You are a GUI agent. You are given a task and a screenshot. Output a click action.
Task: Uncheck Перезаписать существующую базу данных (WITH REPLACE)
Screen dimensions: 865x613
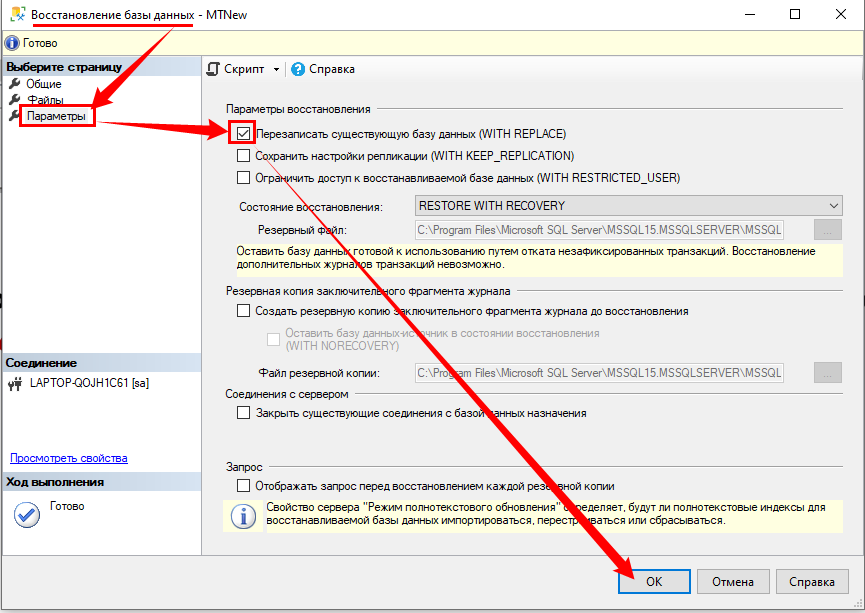[243, 133]
